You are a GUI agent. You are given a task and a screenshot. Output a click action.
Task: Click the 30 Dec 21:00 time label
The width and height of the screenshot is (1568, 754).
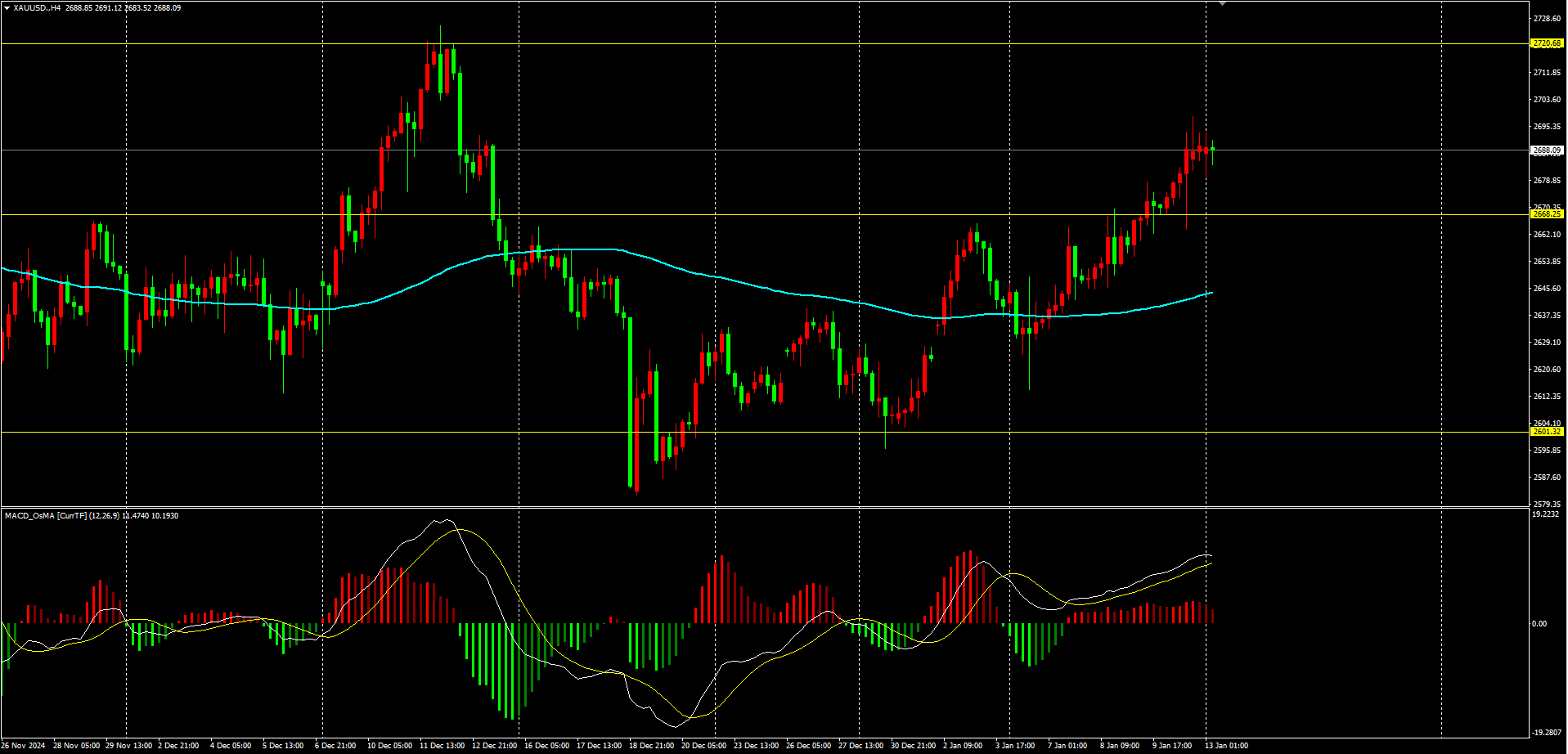[914, 746]
